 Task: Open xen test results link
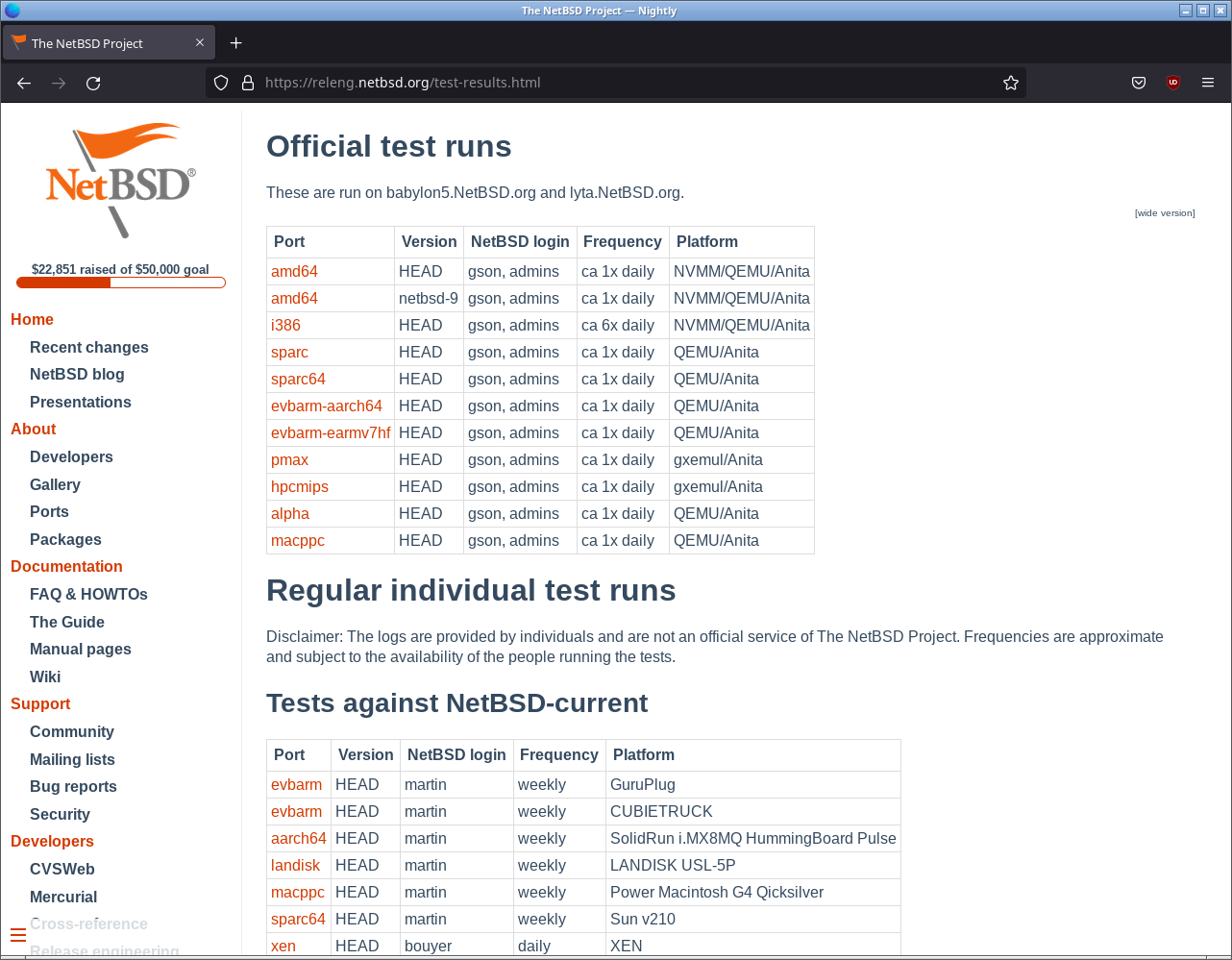tap(283, 947)
